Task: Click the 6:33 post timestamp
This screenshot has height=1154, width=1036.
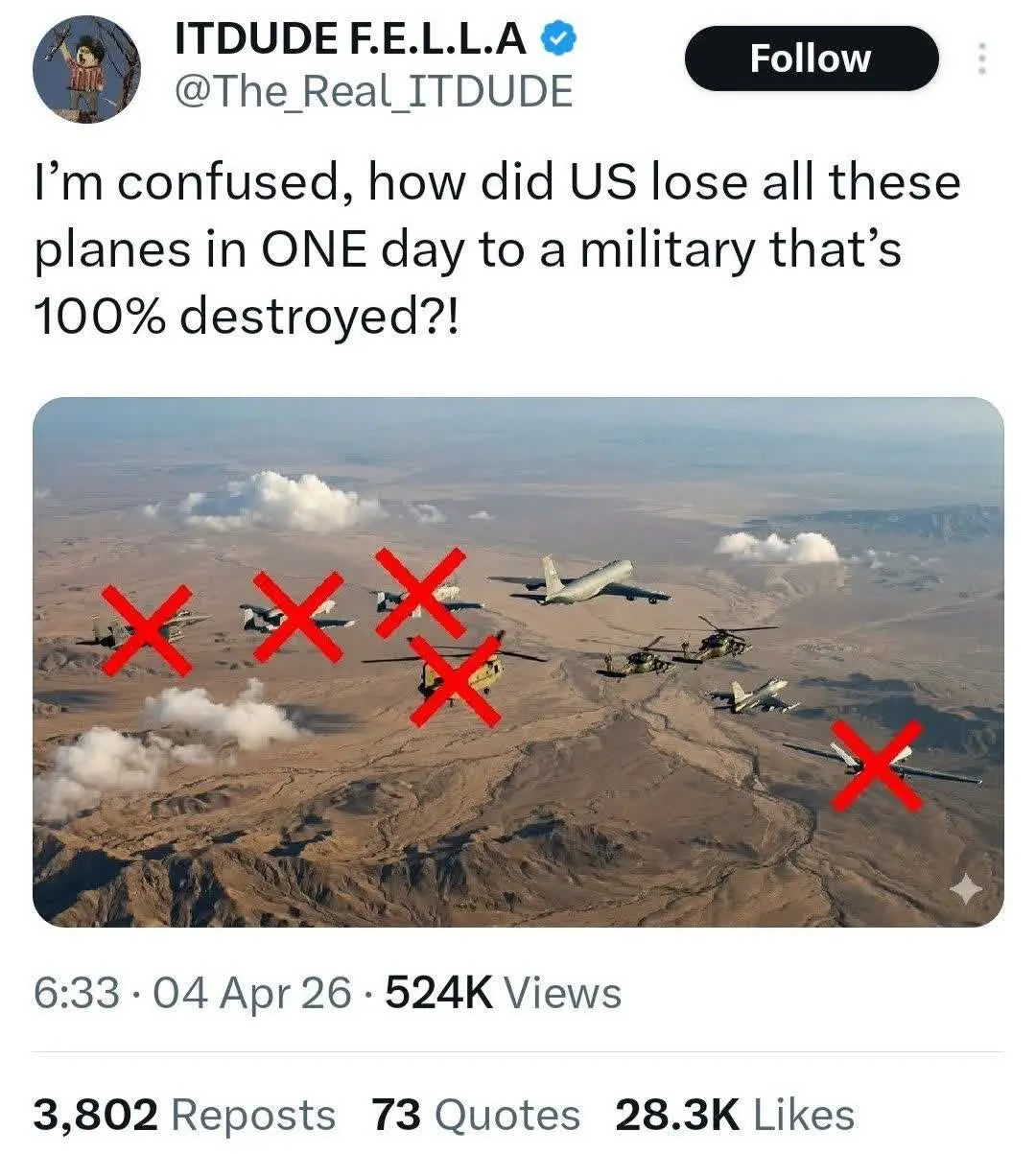Action: click(x=77, y=992)
